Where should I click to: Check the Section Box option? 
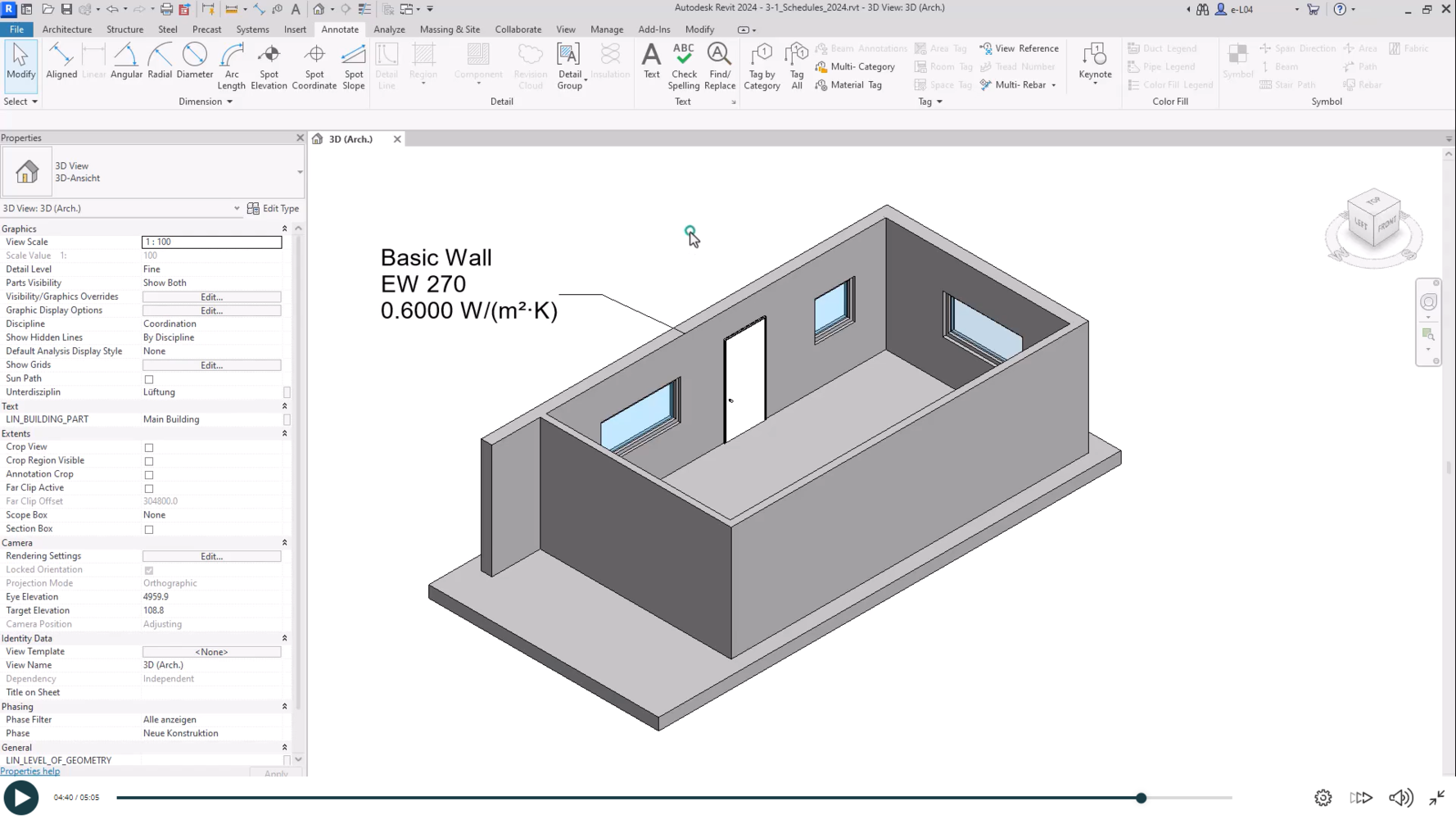(x=149, y=530)
